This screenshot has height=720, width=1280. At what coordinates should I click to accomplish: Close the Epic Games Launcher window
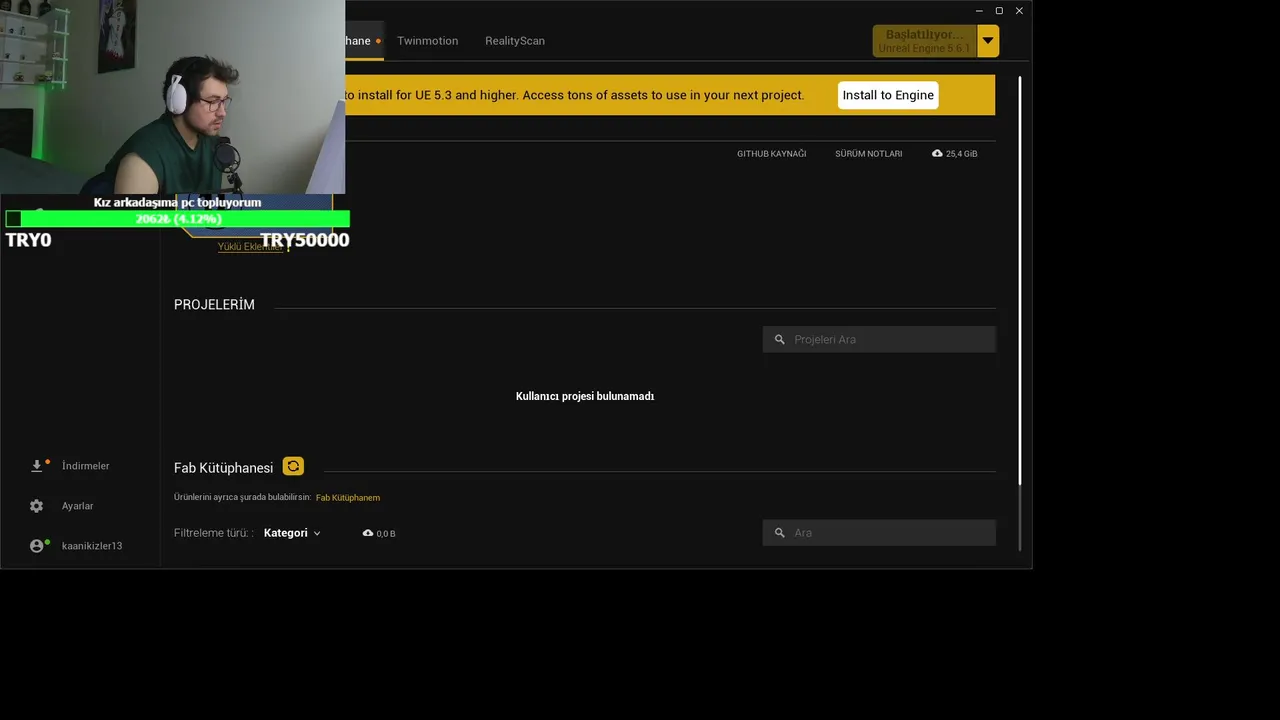1019,11
